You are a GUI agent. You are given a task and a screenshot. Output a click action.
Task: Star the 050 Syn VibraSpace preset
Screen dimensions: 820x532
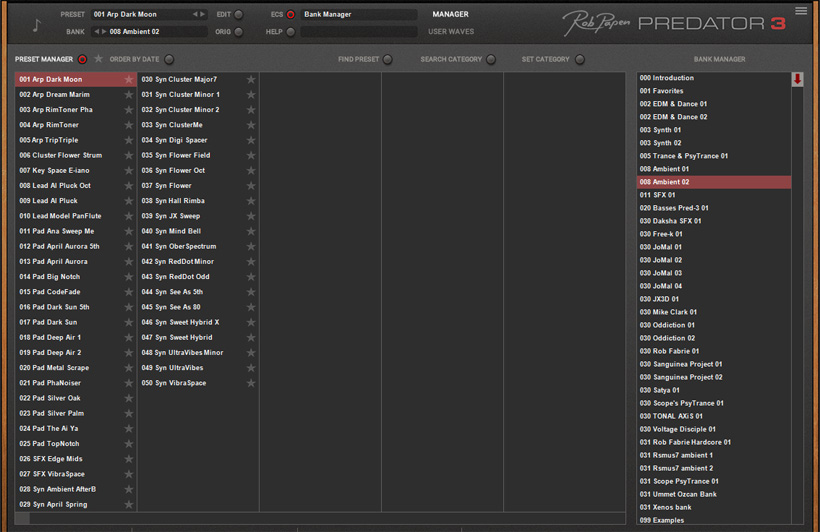251,383
